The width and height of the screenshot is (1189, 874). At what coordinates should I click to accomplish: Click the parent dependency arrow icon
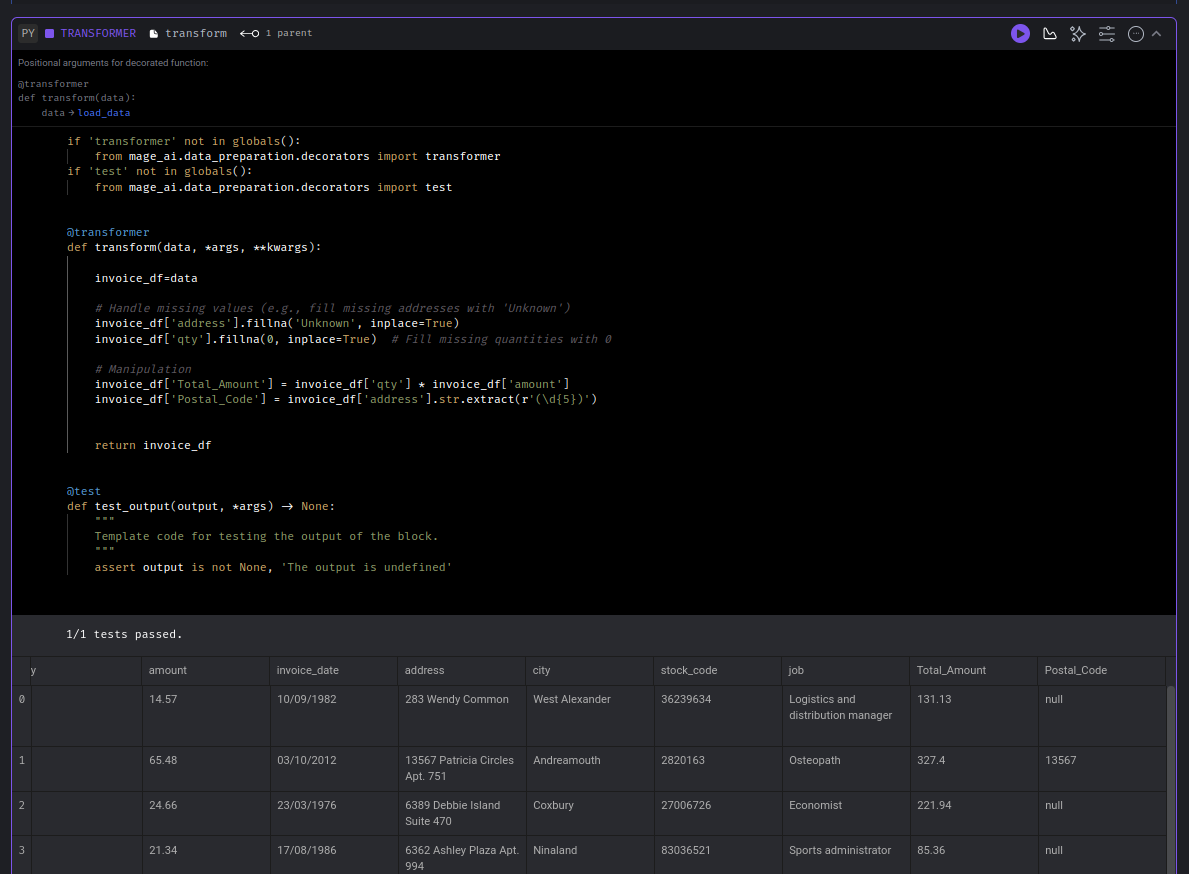coord(247,32)
